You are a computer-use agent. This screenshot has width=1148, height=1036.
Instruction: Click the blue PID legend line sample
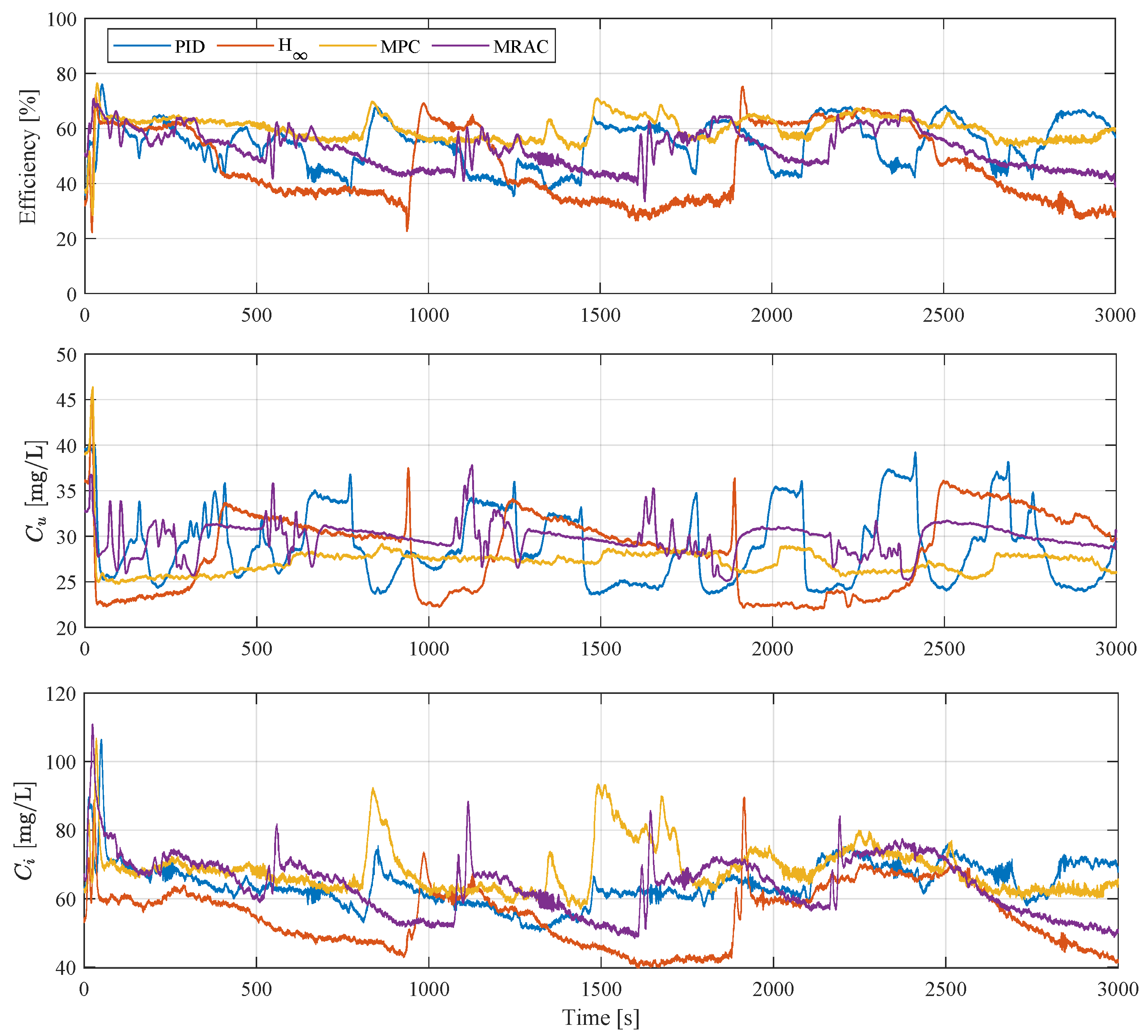142,45
